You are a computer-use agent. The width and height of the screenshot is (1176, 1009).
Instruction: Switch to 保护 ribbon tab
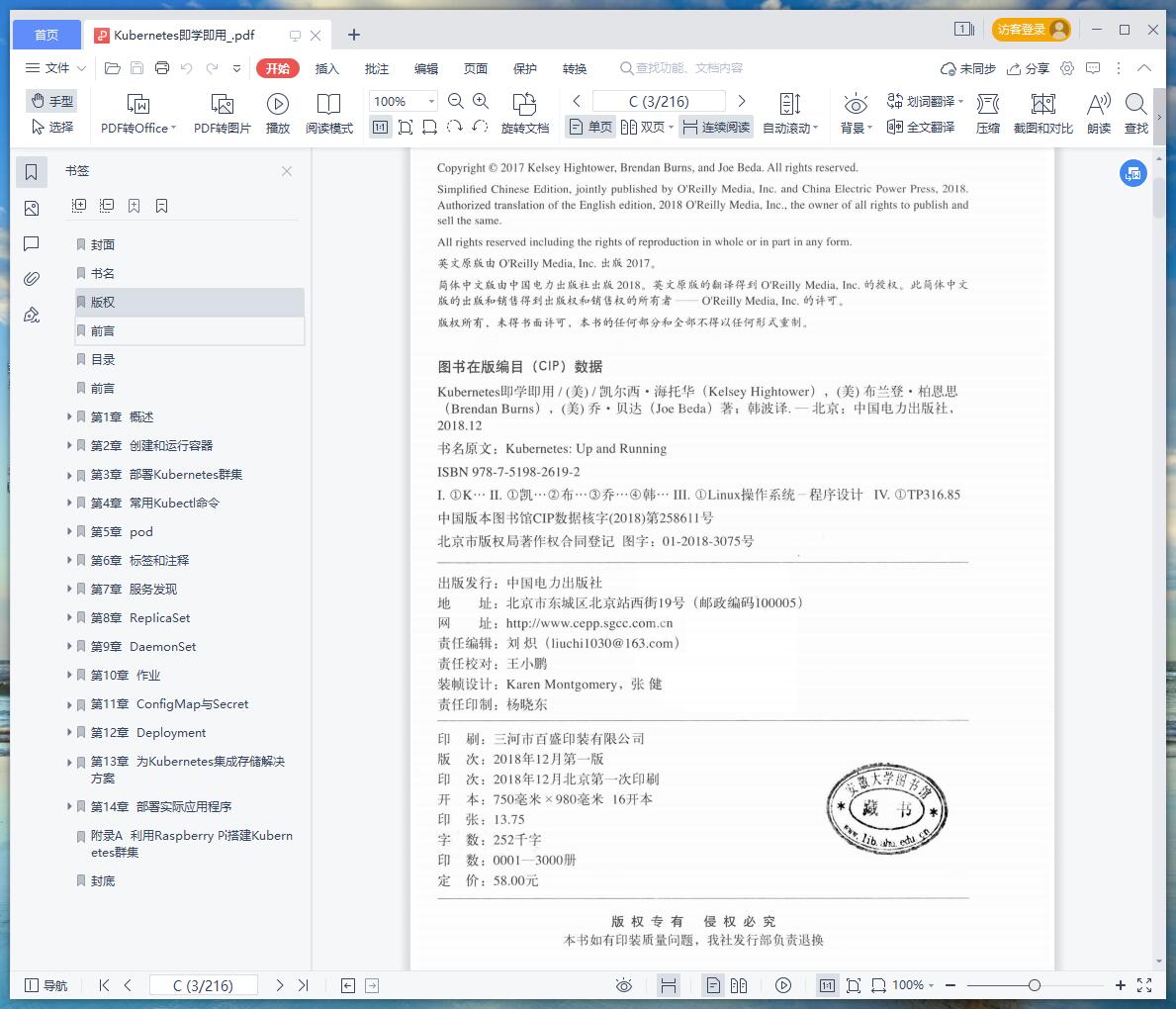pyautogui.click(x=525, y=68)
